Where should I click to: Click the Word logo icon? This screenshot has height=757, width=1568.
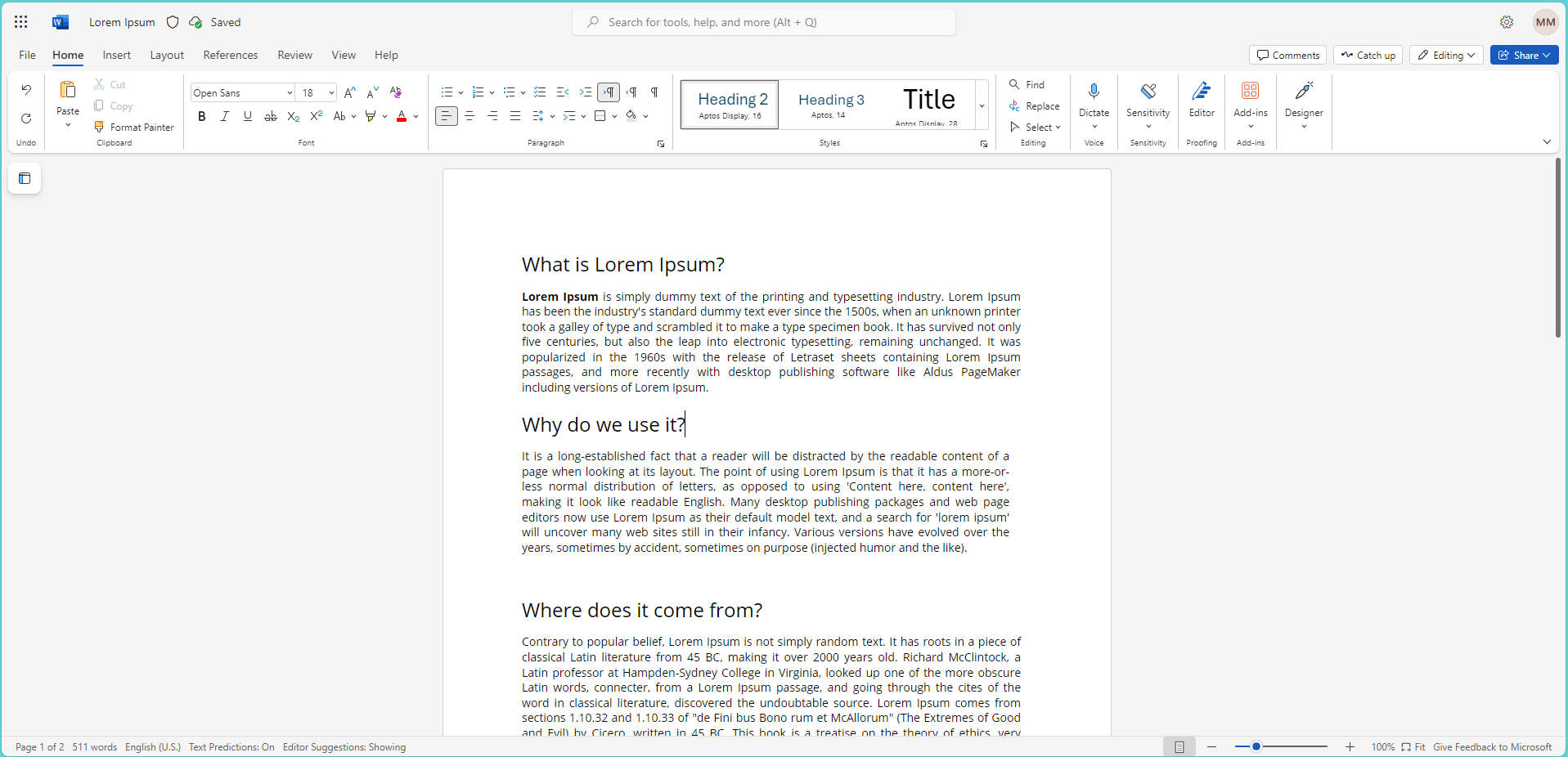[60, 22]
